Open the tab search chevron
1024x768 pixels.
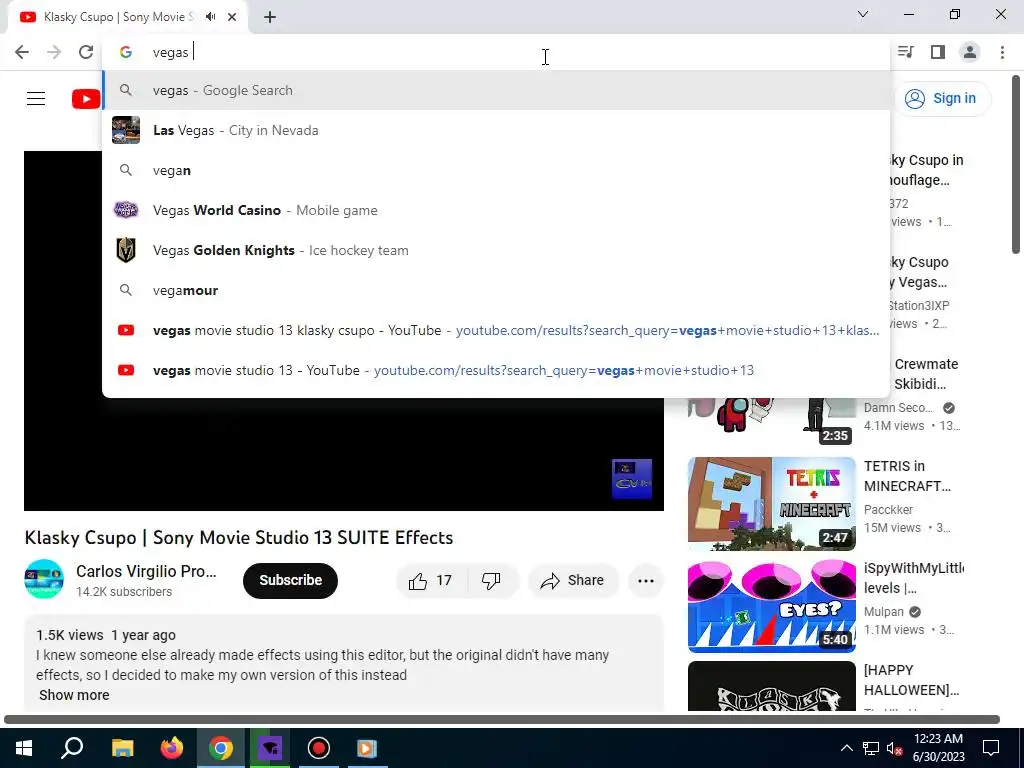[863, 14]
